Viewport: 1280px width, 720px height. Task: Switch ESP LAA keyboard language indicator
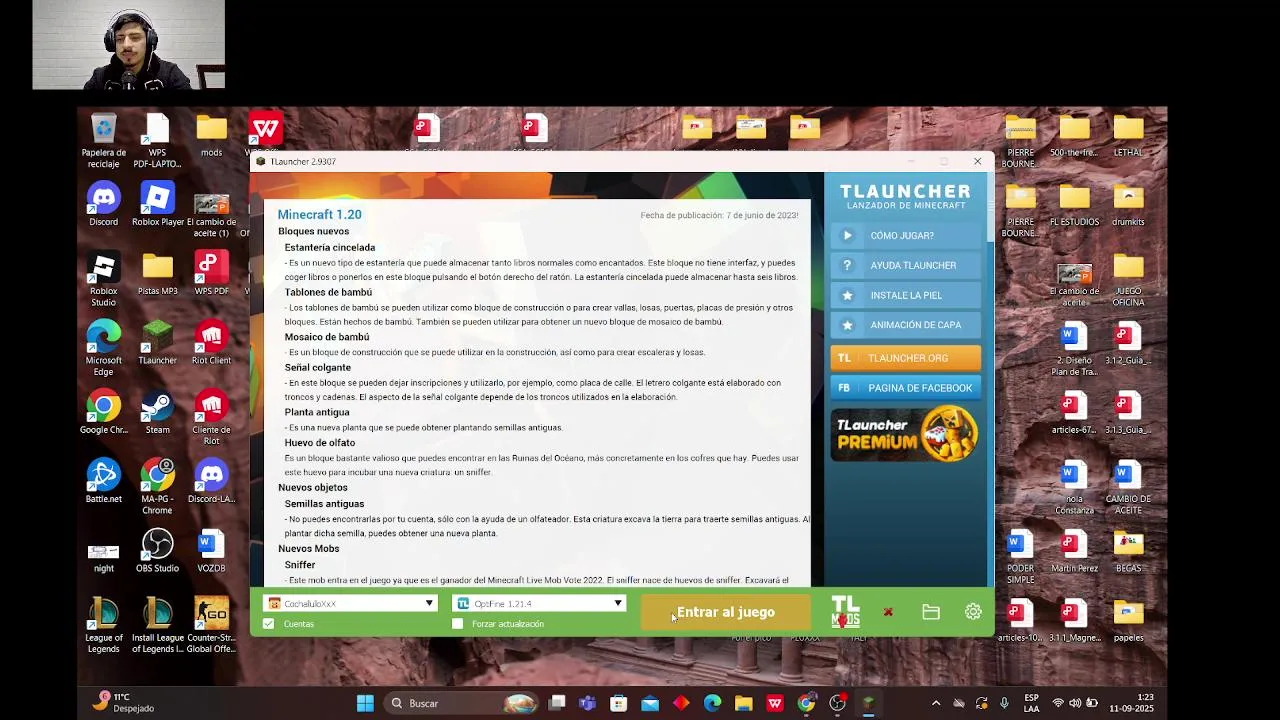tap(1031, 703)
